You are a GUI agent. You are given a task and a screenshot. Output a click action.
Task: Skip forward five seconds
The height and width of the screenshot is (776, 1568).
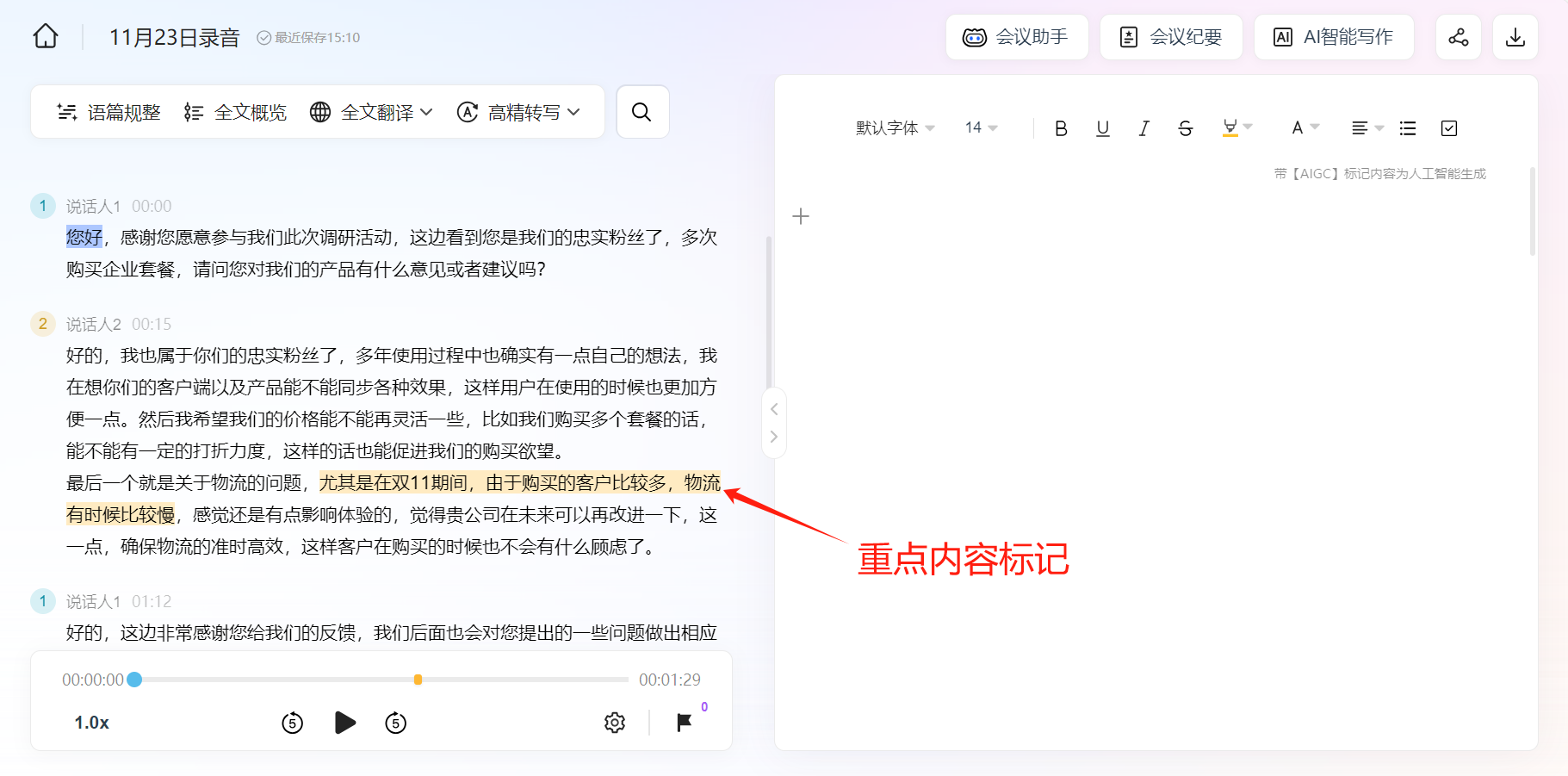tap(396, 723)
